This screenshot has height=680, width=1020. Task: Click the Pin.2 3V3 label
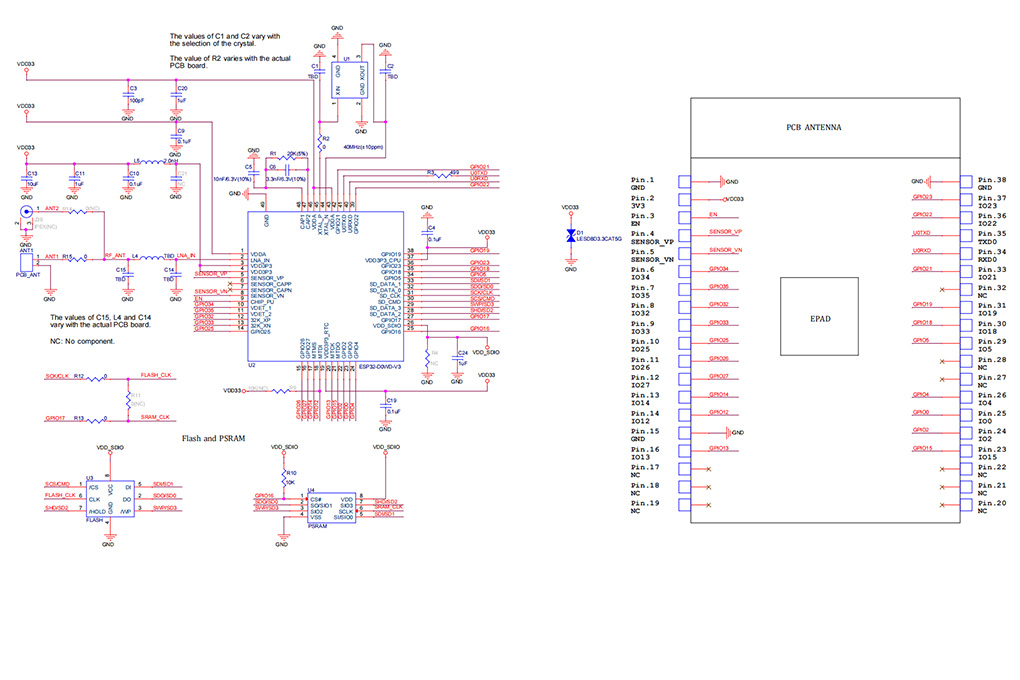(643, 202)
